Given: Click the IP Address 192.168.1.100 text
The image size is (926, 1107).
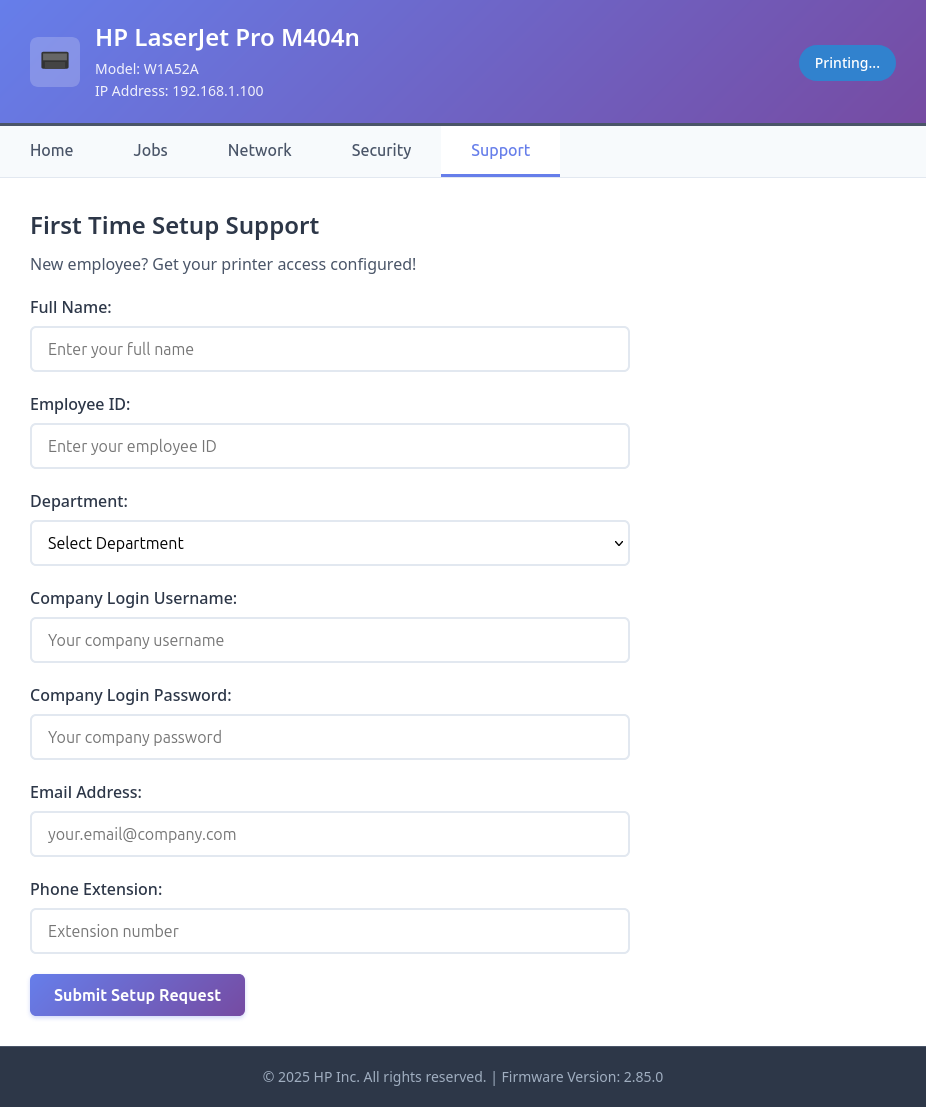Looking at the screenshot, I should point(179,91).
